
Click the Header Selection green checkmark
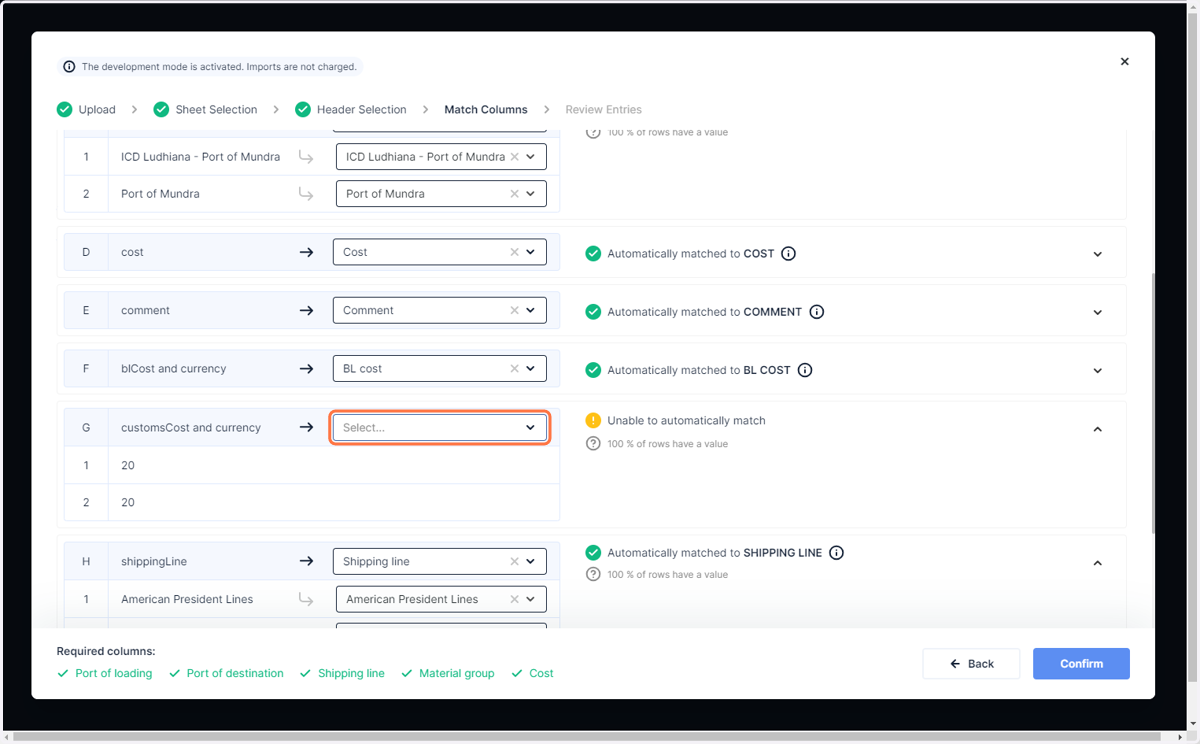click(x=303, y=110)
